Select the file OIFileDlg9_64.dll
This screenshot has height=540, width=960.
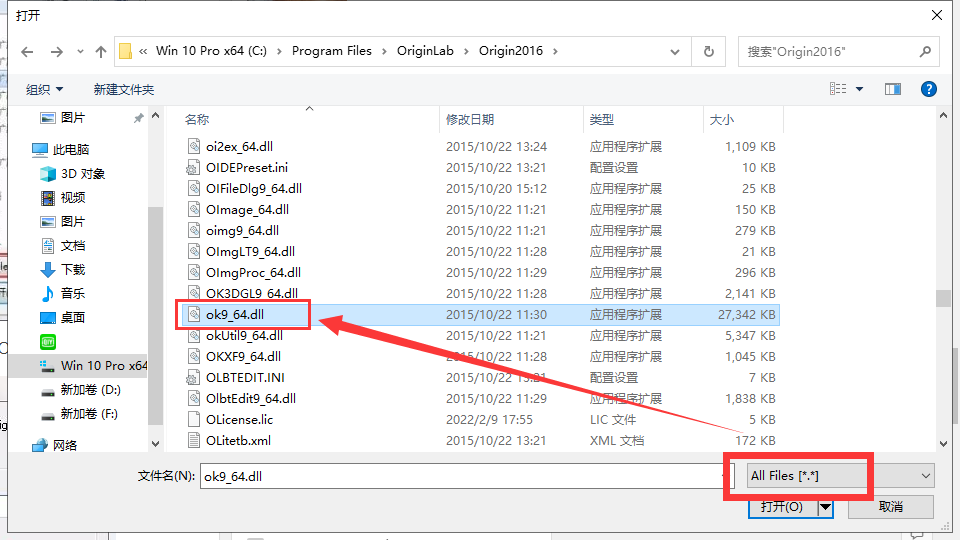click(x=253, y=189)
